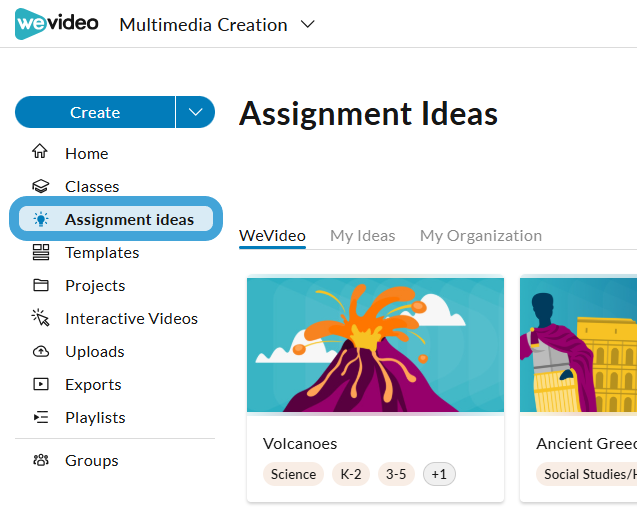Open Groups in the sidebar

pos(92,461)
